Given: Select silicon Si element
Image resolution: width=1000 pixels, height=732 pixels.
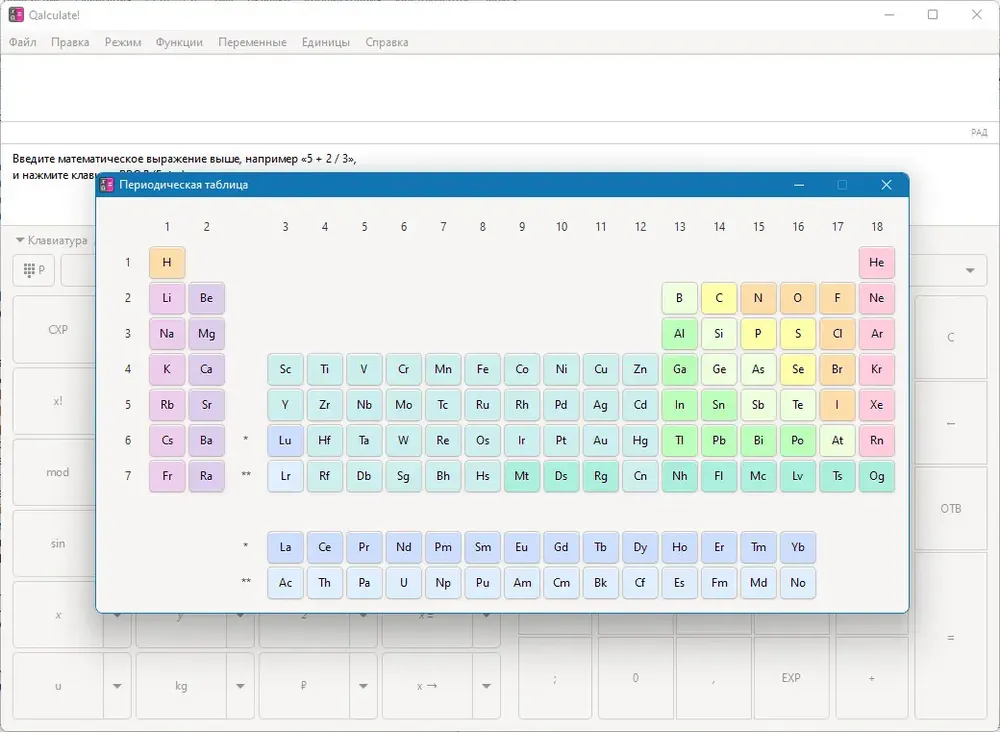Looking at the screenshot, I should [719, 334].
